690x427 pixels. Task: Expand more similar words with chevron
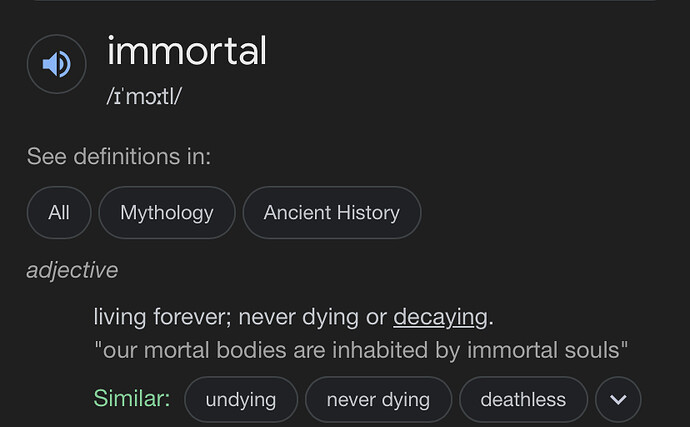pos(618,399)
